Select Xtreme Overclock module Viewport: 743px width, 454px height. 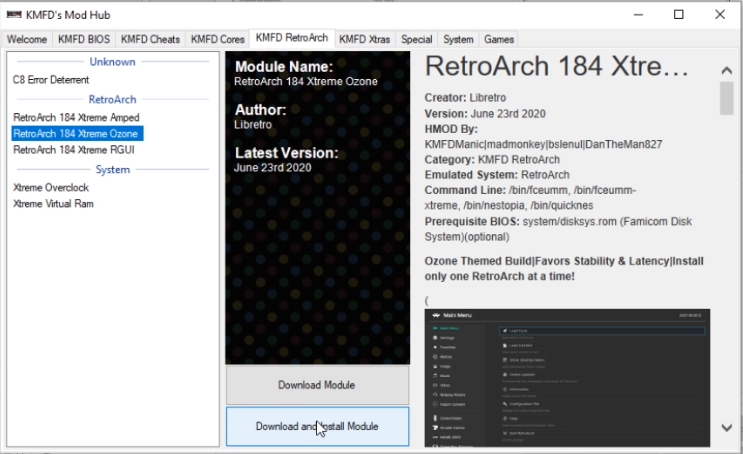pyautogui.click(x=51, y=188)
